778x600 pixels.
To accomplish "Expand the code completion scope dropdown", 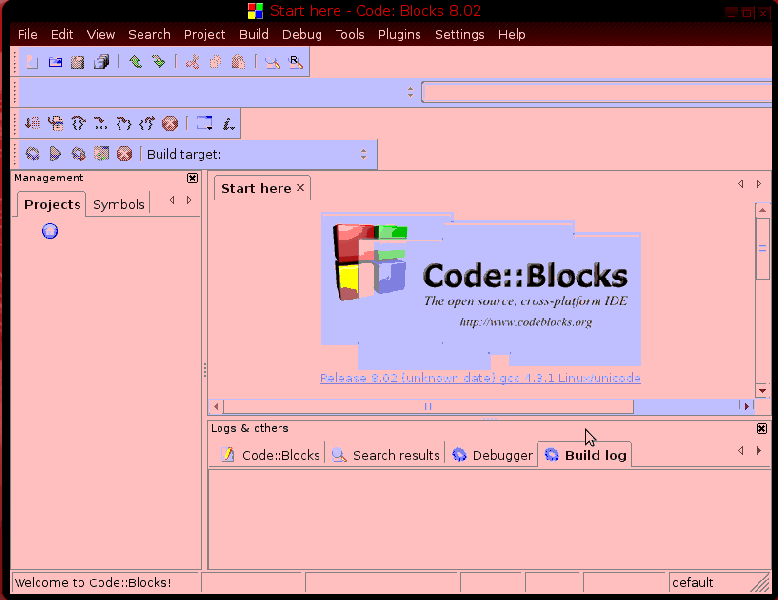I will (410, 92).
